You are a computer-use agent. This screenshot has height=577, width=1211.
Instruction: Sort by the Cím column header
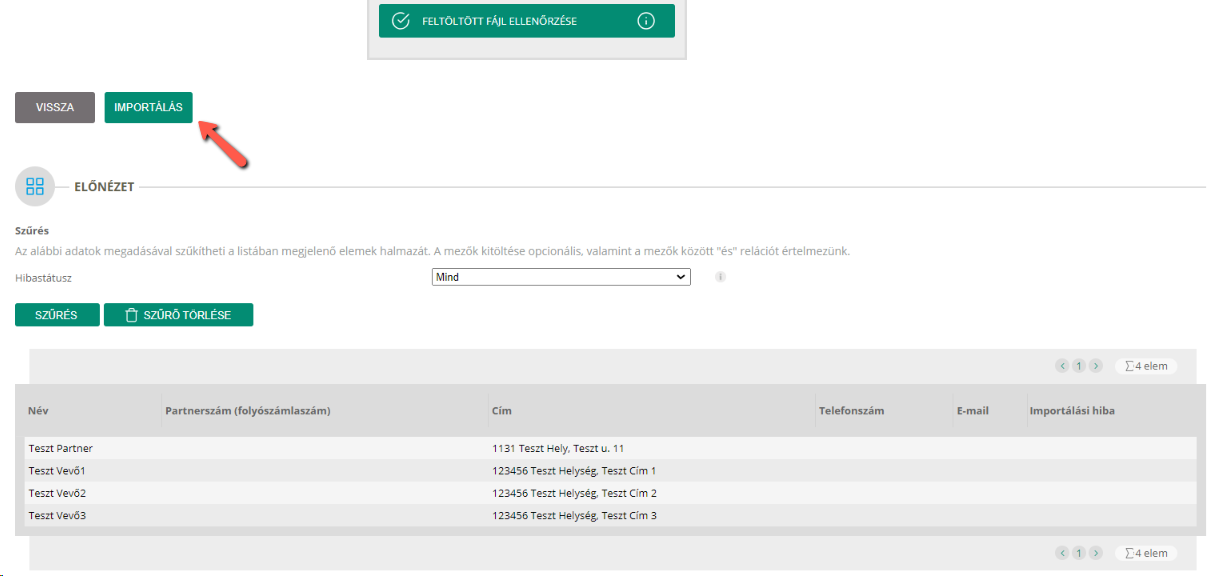tap(502, 411)
